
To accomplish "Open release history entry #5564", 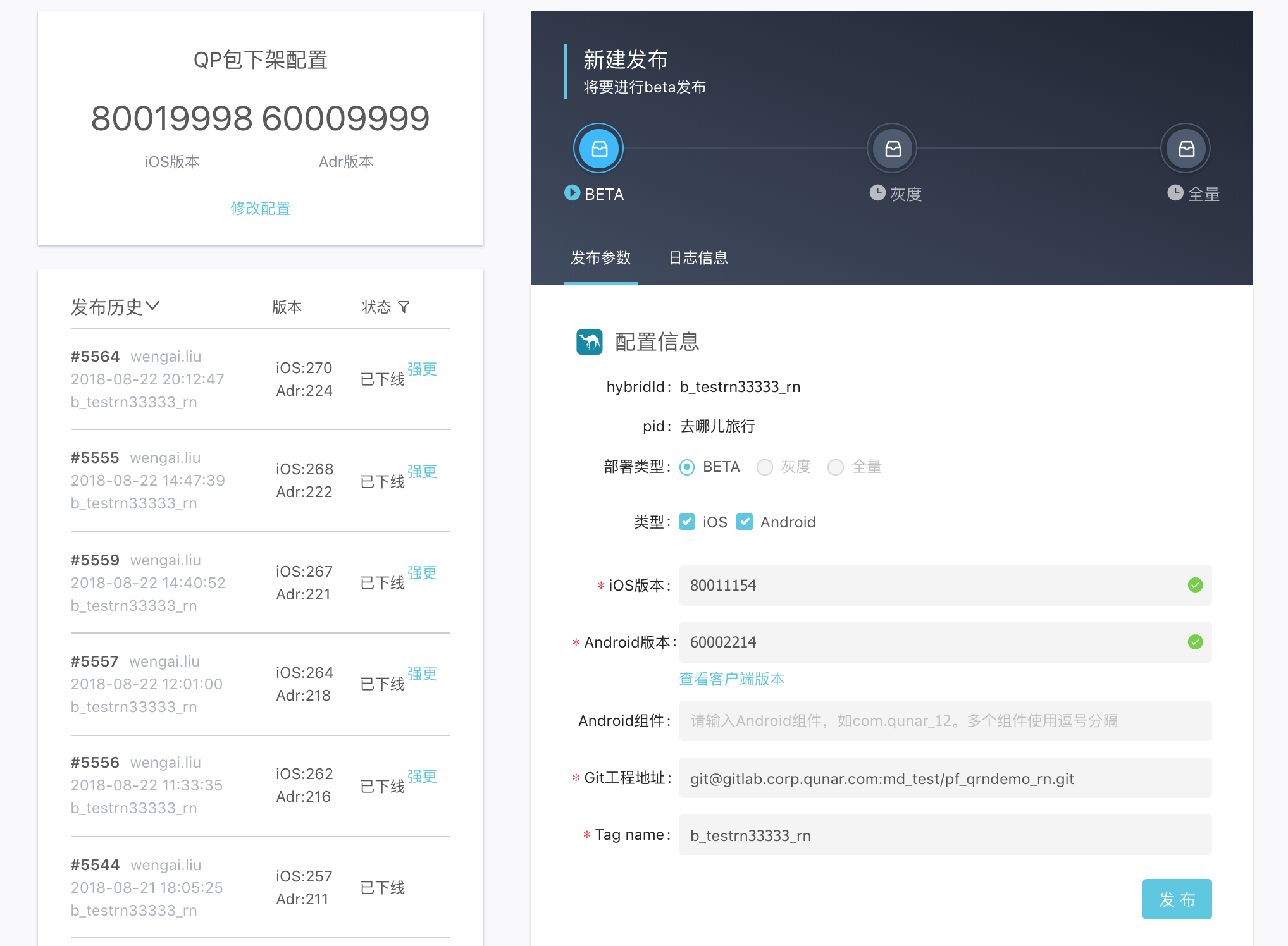I will pyautogui.click(x=261, y=379).
